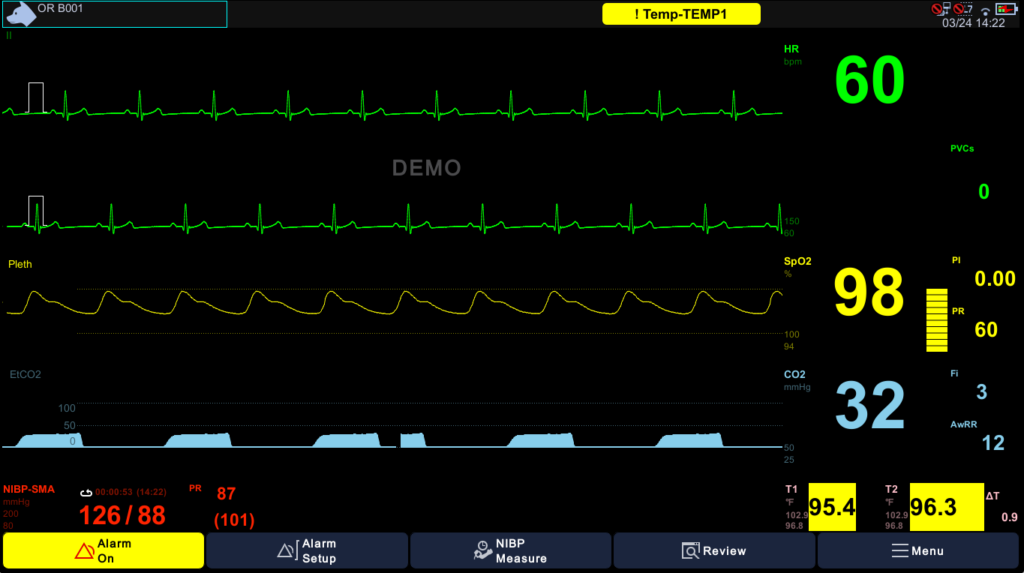Select the T1 label
This screenshot has width=1024, height=573.
tap(791, 489)
